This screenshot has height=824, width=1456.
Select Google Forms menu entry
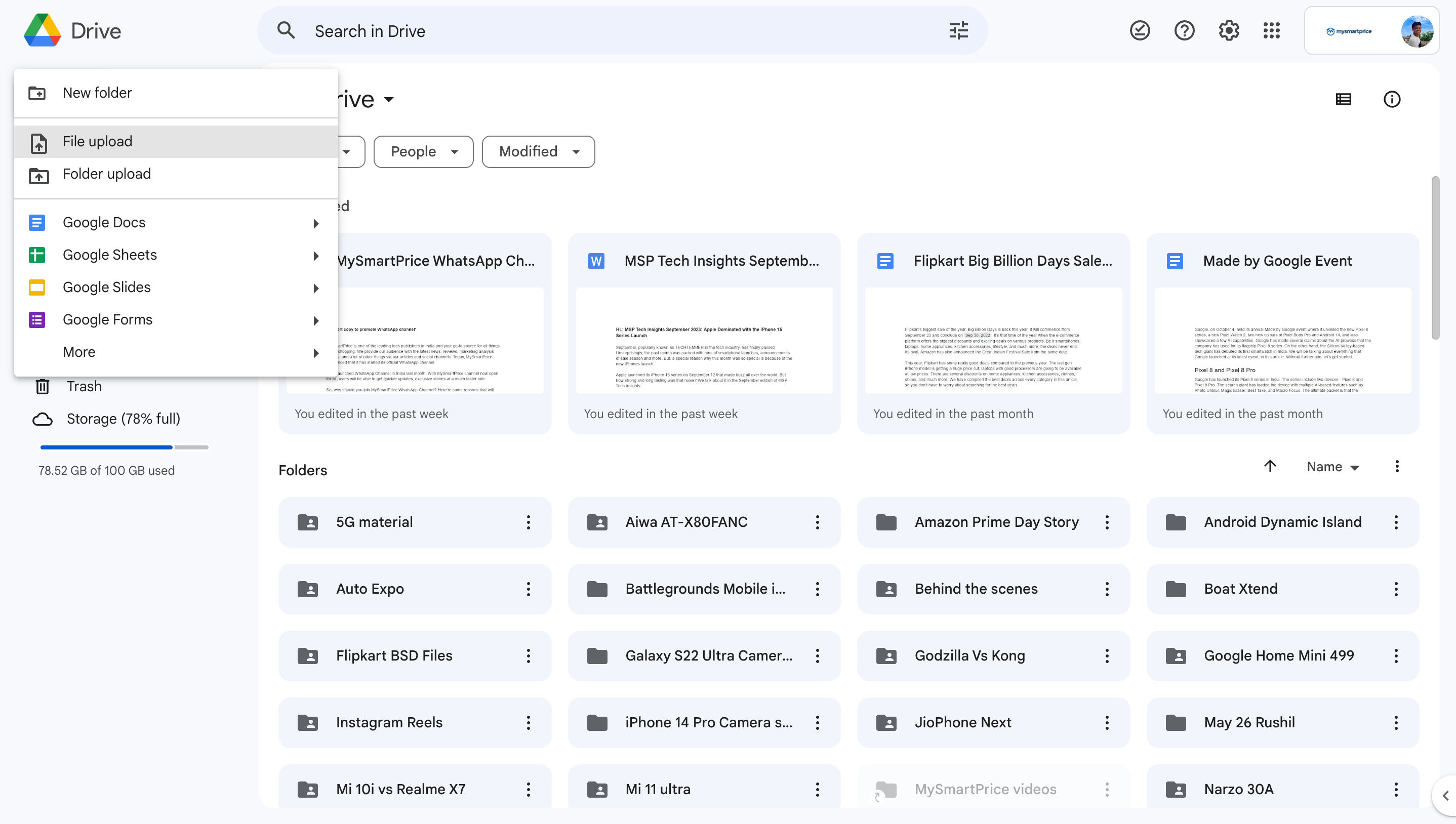pos(176,320)
